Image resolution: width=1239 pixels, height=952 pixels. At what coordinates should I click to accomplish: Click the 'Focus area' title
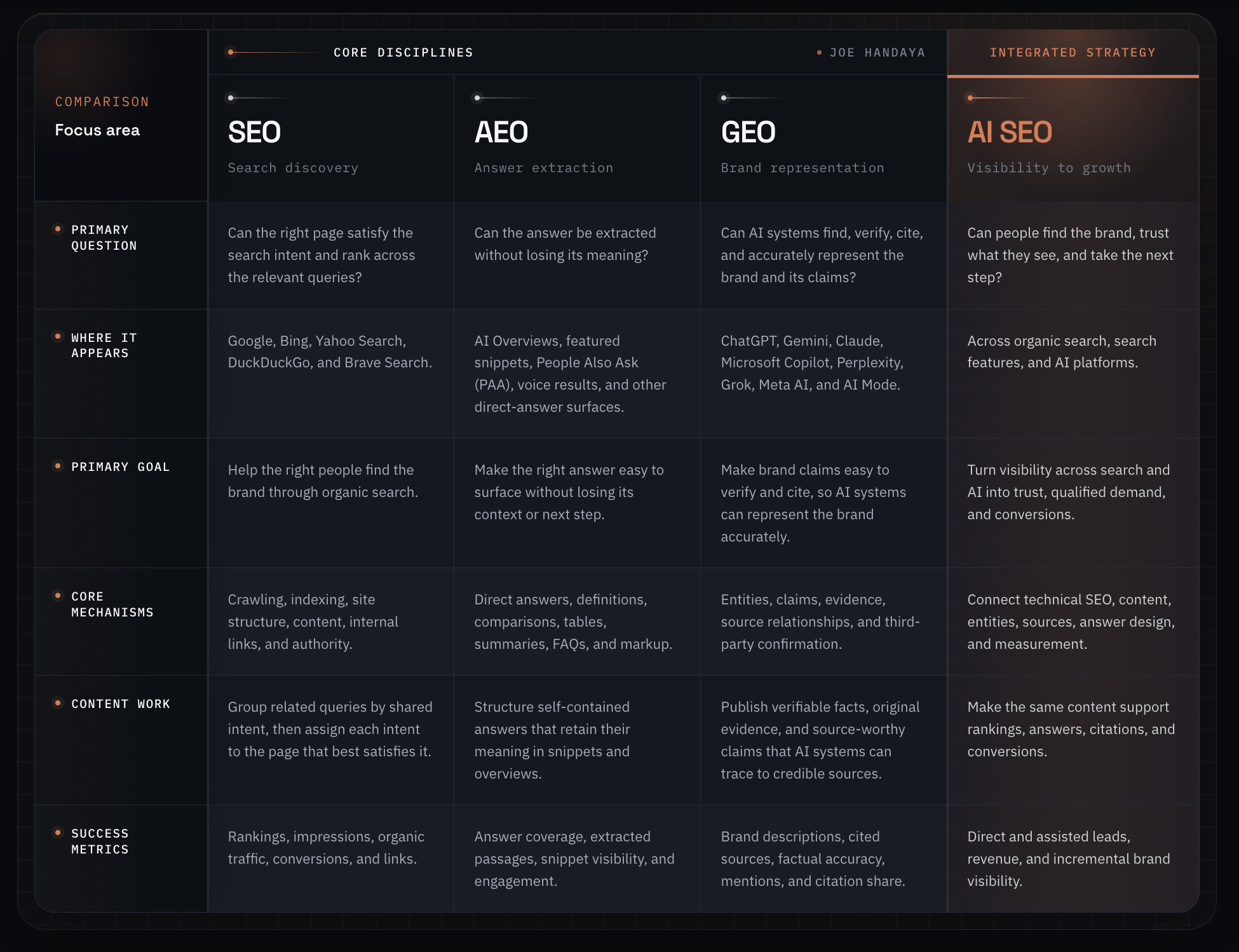pyautogui.click(x=97, y=130)
